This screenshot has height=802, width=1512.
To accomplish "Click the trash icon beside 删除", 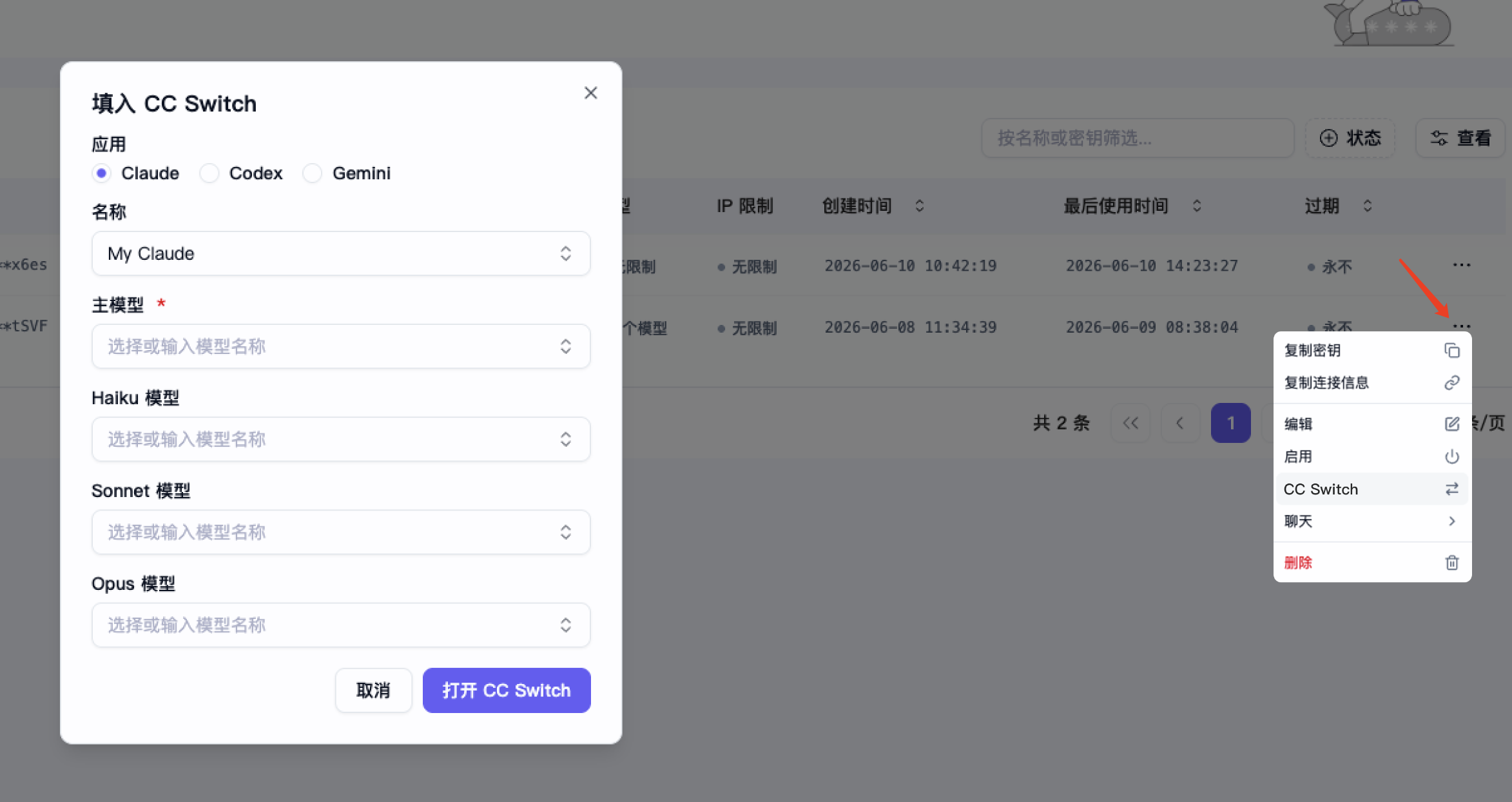I will coord(1451,563).
